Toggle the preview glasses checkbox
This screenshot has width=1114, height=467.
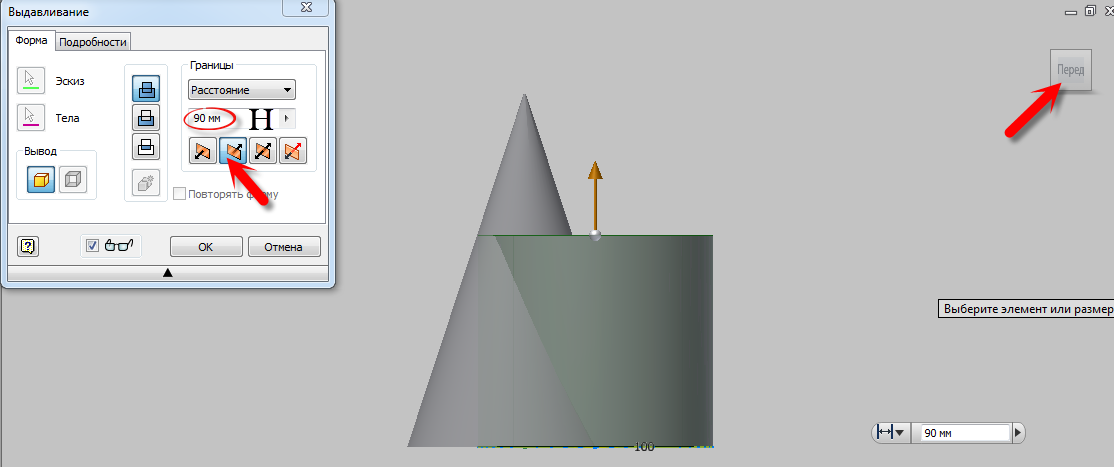click(x=93, y=246)
